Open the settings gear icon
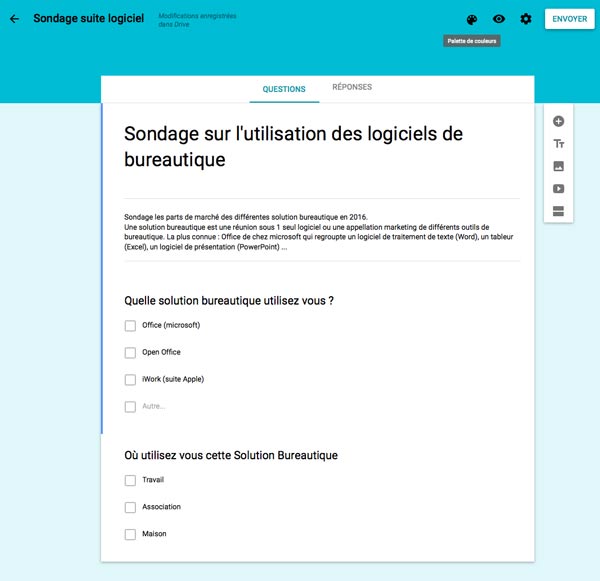The image size is (600, 581). click(x=526, y=19)
